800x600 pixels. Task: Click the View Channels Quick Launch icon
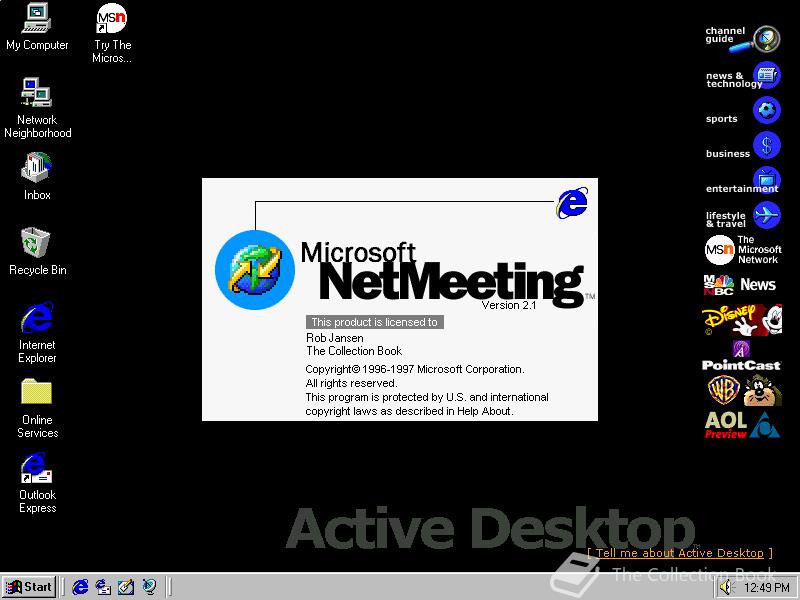[x=149, y=587]
